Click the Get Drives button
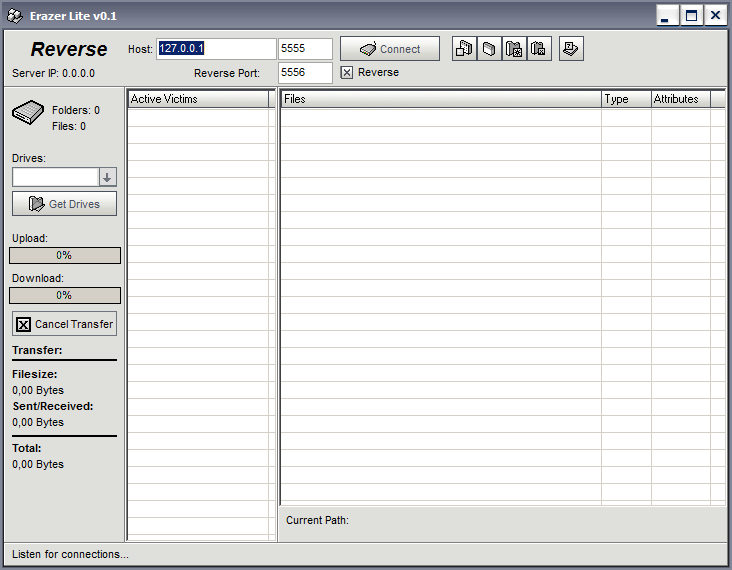The height and width of the screenshot is (570, 732). coord(64,204)
